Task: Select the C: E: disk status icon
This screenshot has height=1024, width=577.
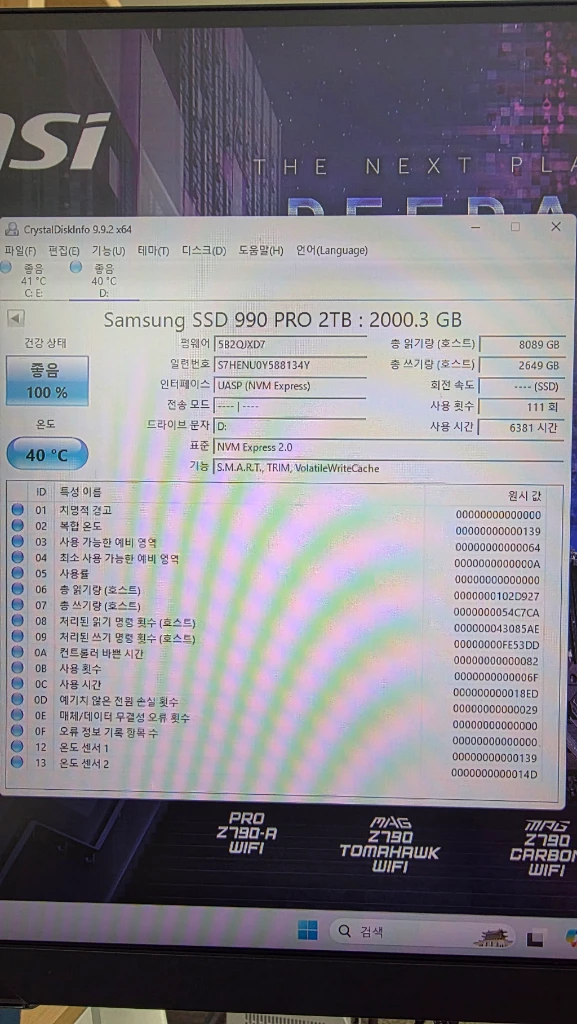Action: coord(6,266)
